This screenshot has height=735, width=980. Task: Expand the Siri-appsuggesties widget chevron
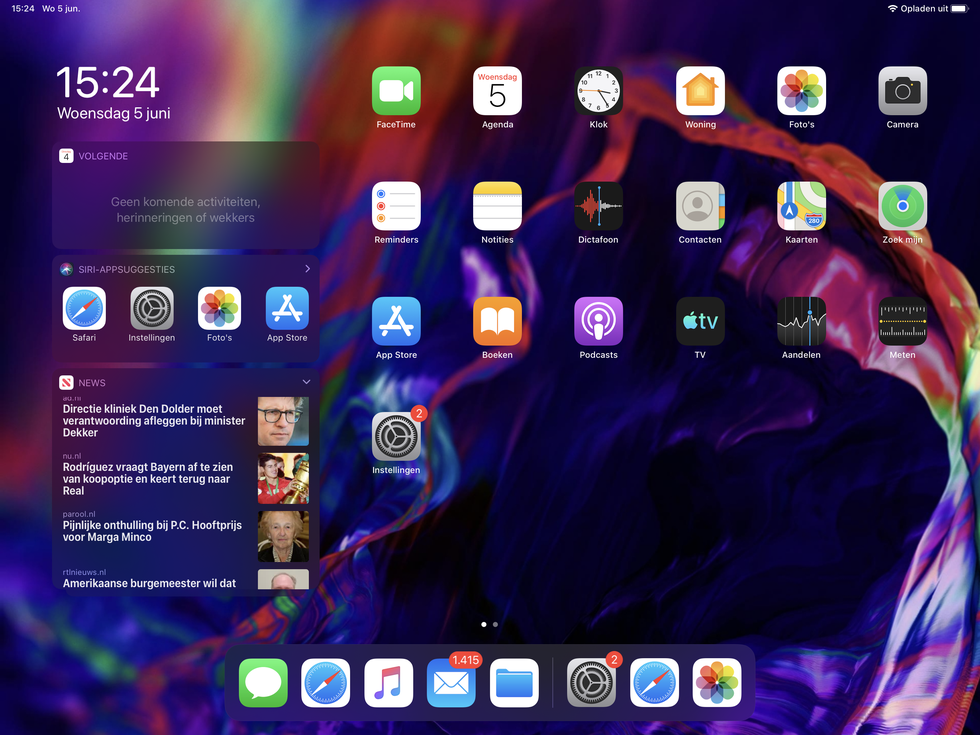click(x=308, y=269)
